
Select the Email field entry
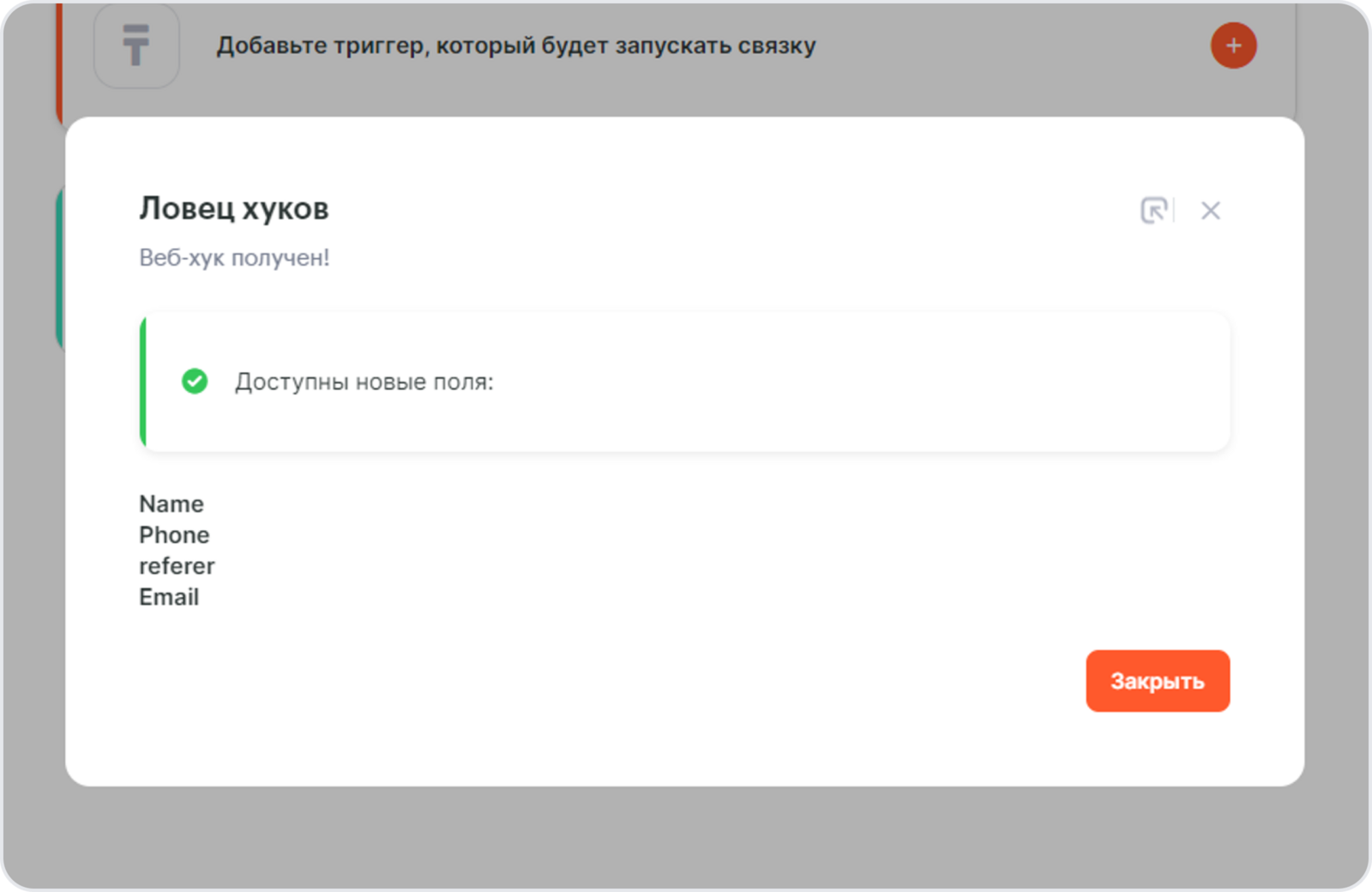click(x=169, y=597)
